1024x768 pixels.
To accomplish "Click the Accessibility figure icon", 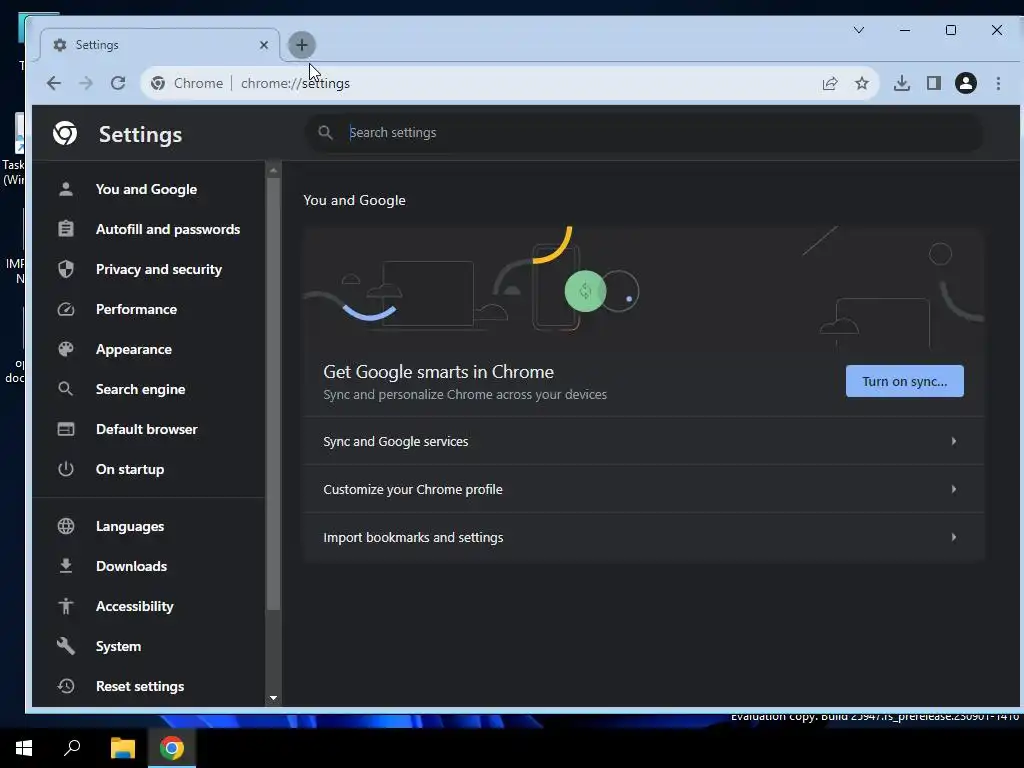I will (x=65, y=606).
